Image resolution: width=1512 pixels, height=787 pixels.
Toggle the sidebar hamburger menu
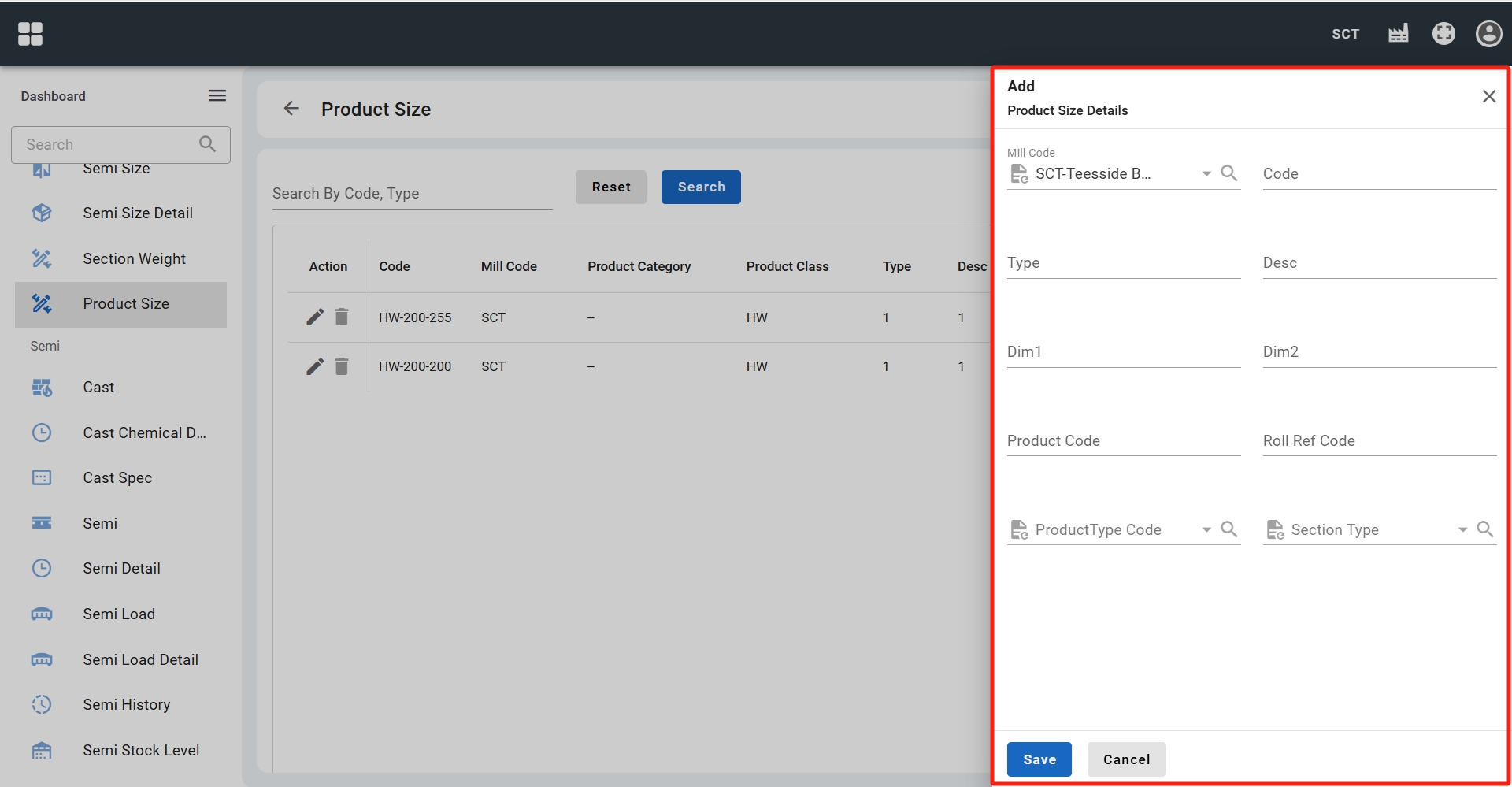click(217, 96)
